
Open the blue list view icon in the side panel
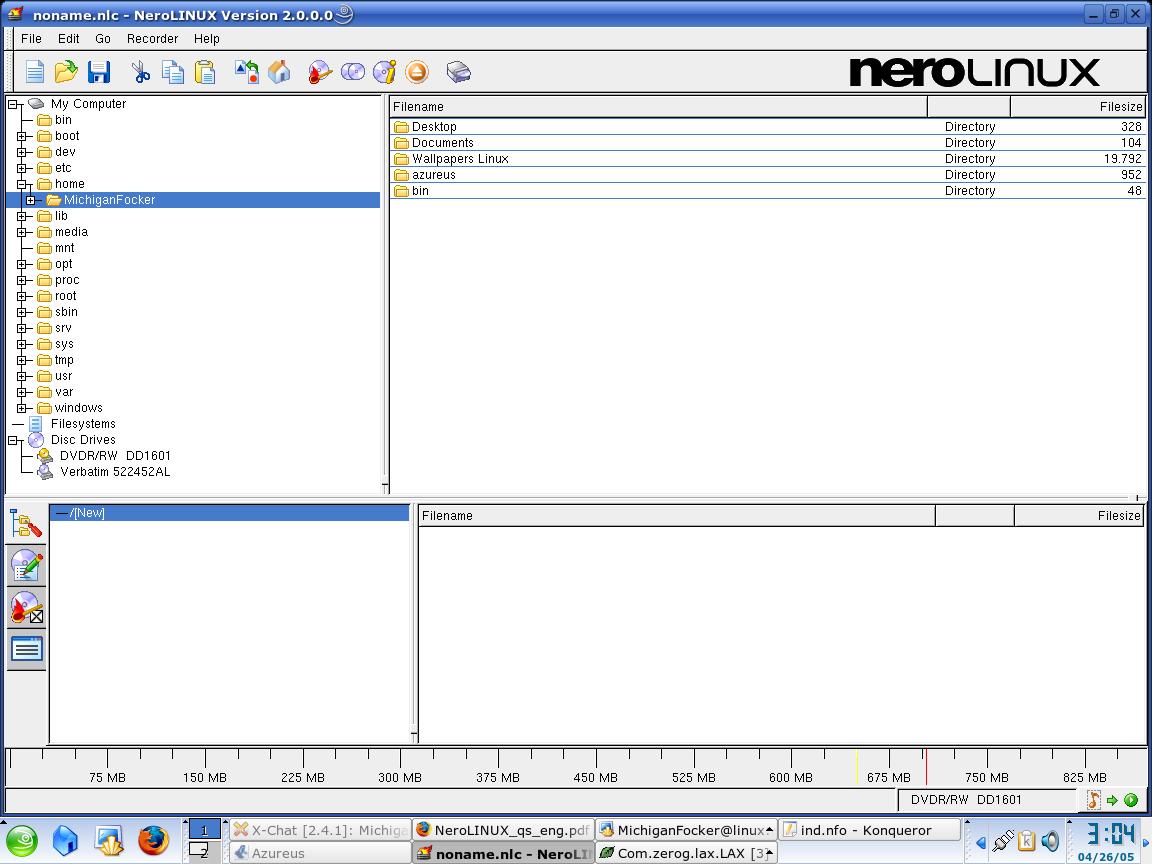point(26,649)
